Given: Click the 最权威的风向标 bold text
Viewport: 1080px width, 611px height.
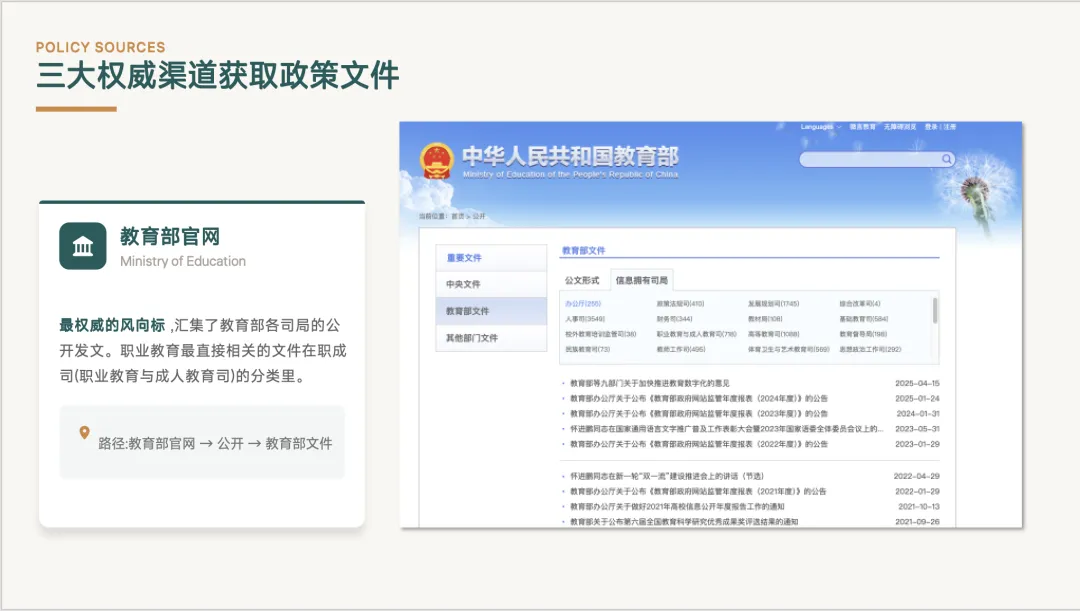Looking at the screenshot, I should click(112, 325).
